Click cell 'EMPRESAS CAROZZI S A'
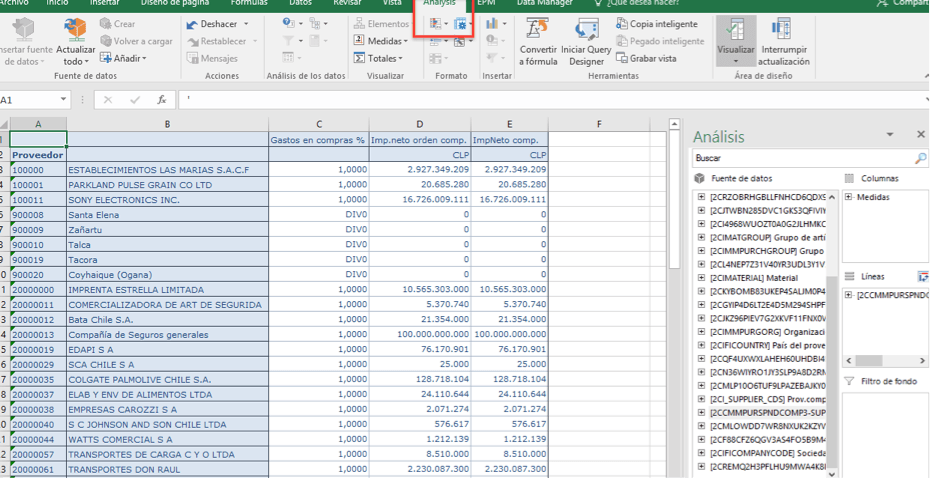Screen dimensions: 930x478 [x=168, y=409]
